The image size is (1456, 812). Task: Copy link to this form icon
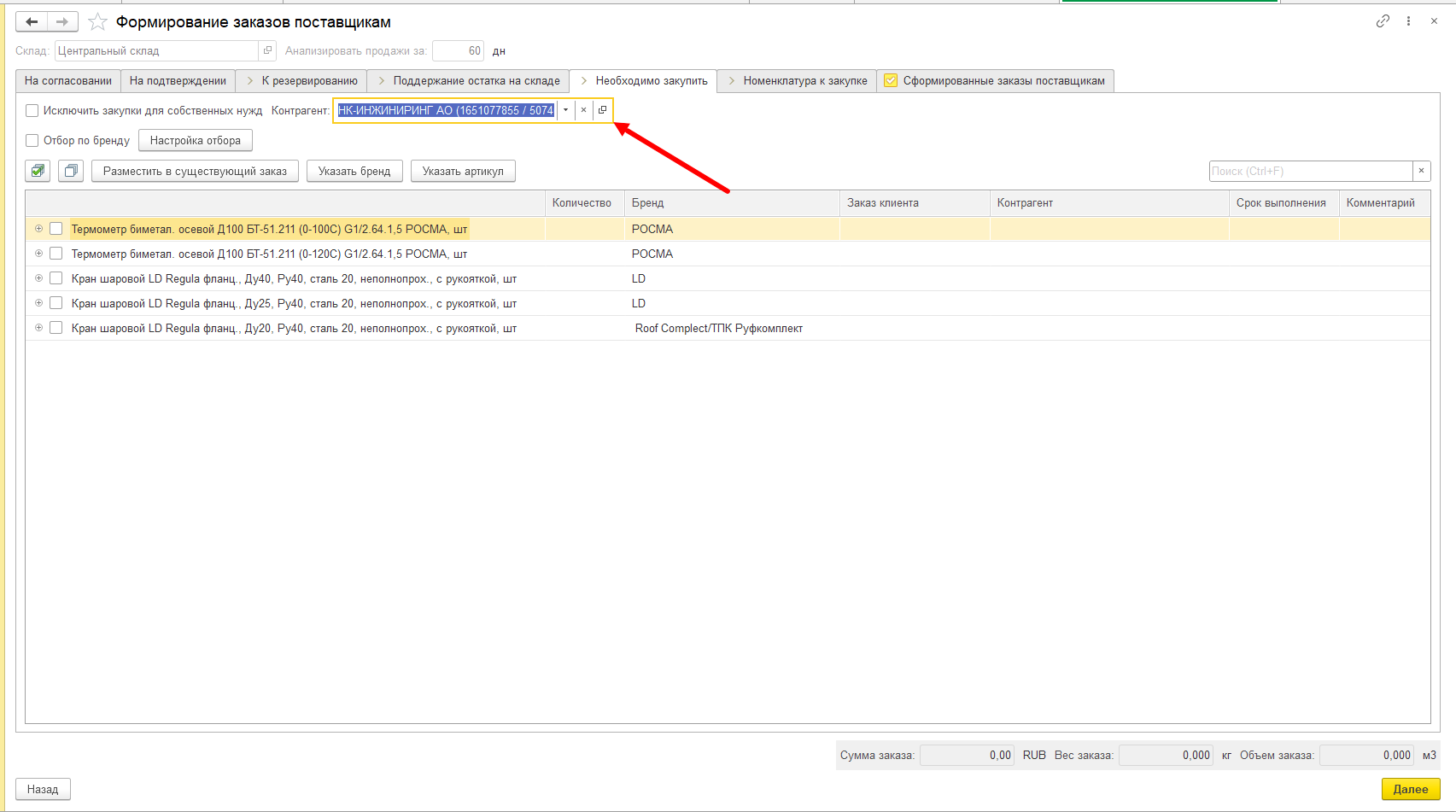pos(1383,21)
